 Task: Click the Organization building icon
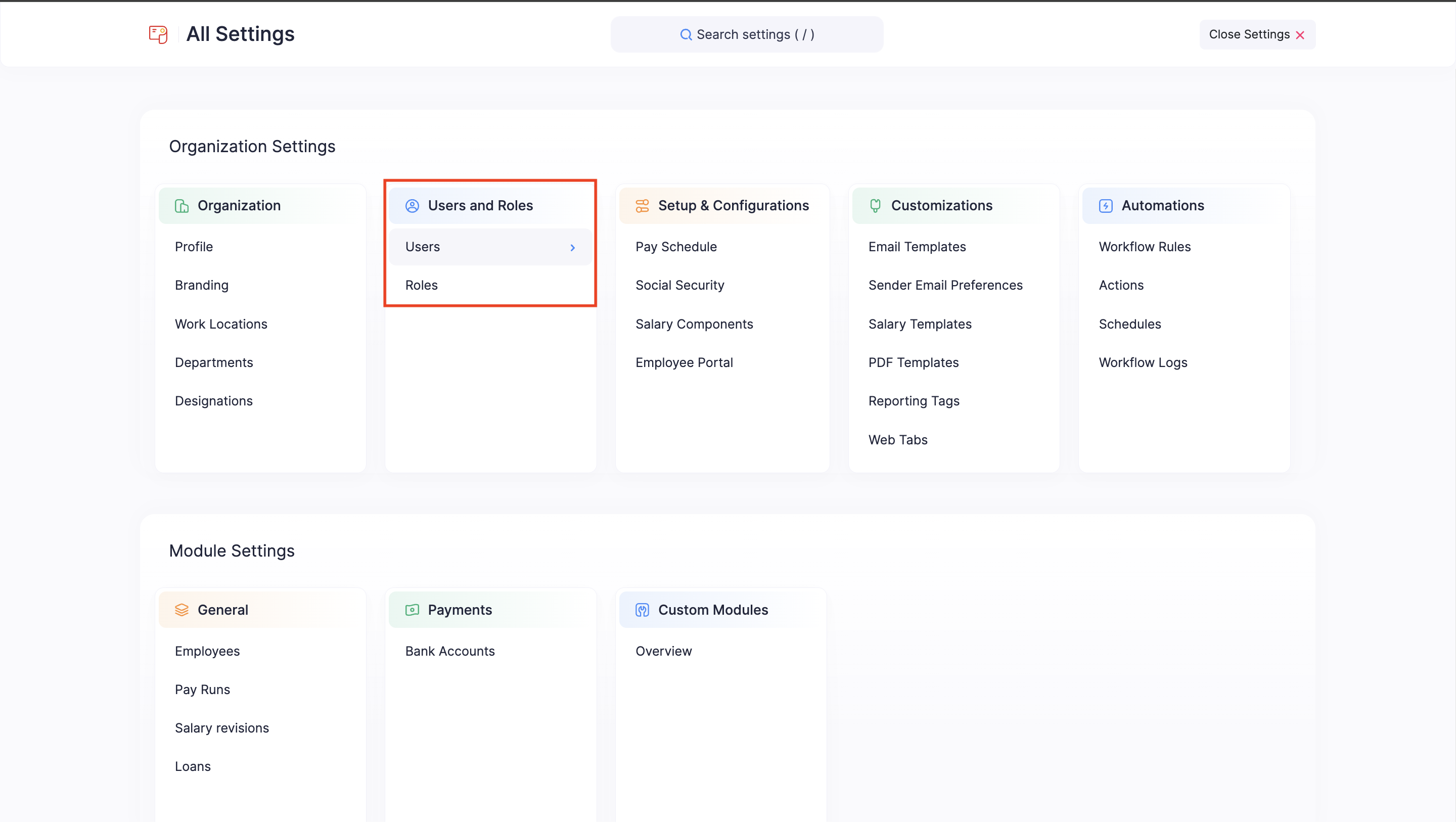[x=181, y=205]
